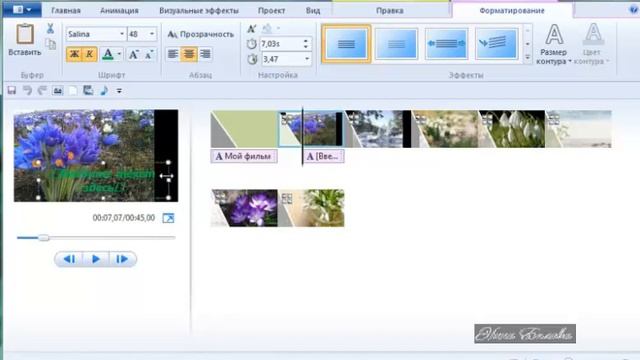Viewport: 640px width, 360px height.
Task: Toggle italic (К) formatting
Action: tap(90, 54)
